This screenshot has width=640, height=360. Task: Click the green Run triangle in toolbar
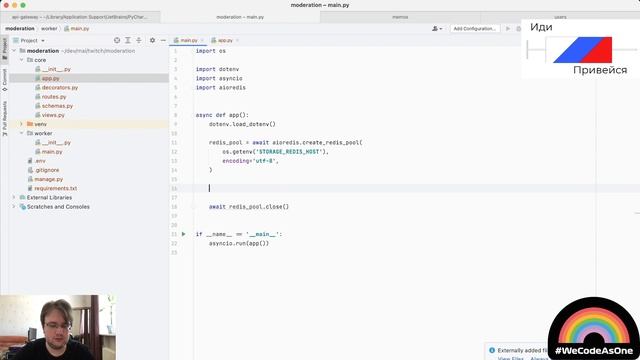click(508, 29)
